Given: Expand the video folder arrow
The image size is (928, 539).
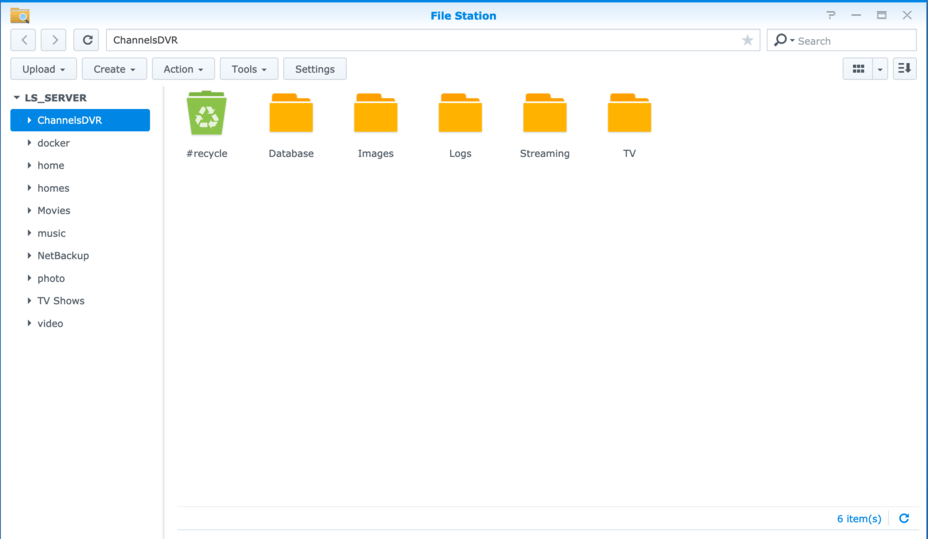Looking at the screenshot, I should tap(29, 323).
